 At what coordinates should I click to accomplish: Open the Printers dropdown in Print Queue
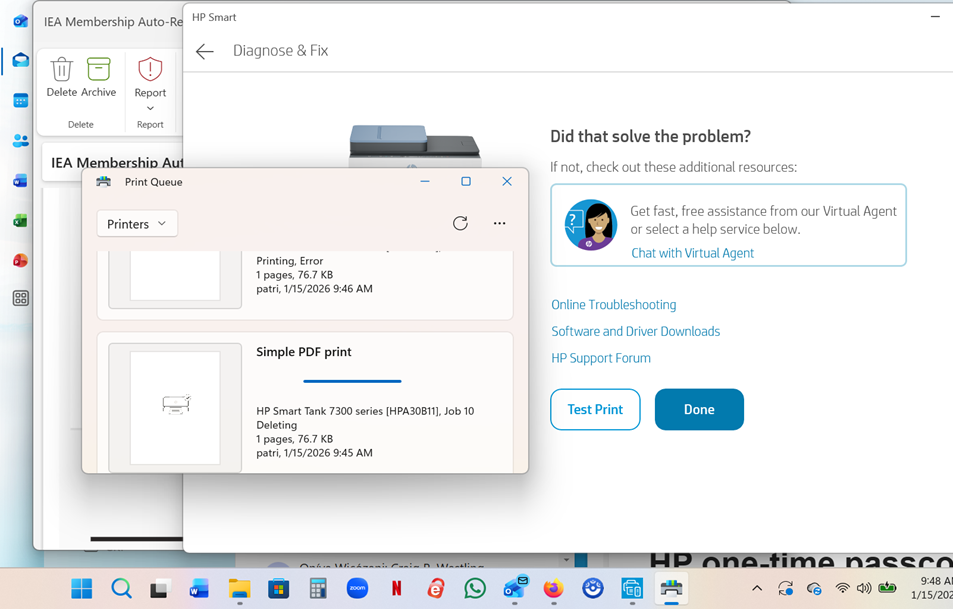click(137, 224)
